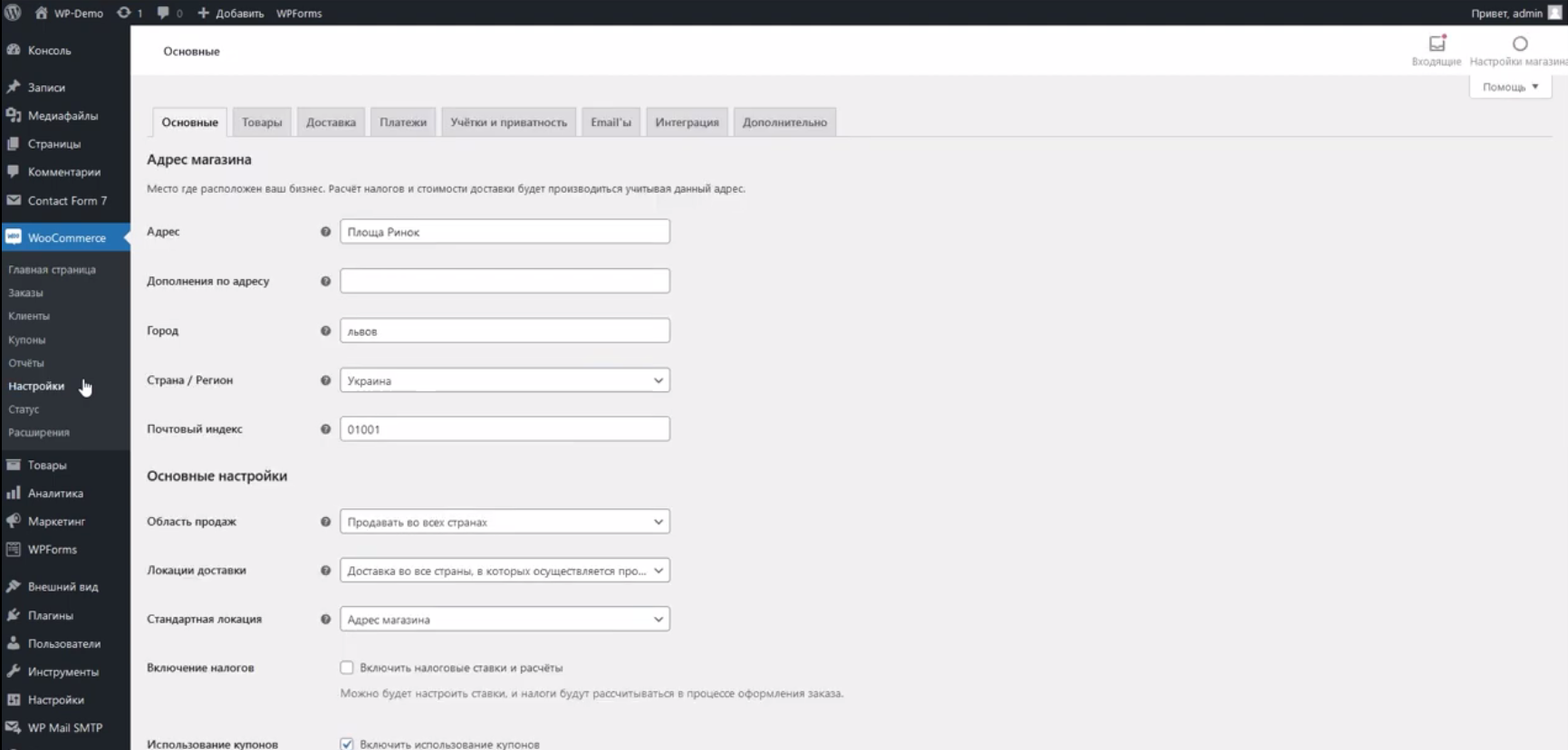The width and height of the screenshot is (1568, 750).
Task: Click the empty Дополнения по адресу field
Action: tap(505, 281)
